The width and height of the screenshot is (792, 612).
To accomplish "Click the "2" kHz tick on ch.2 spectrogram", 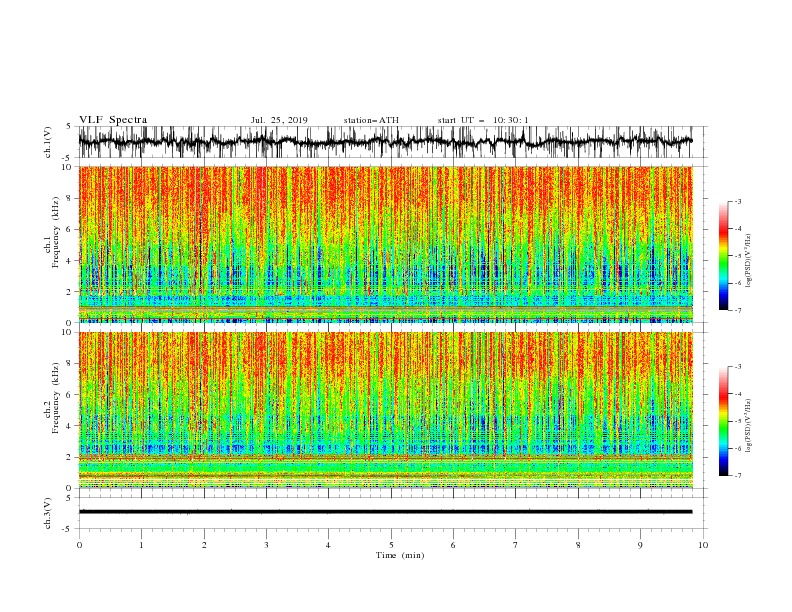I will 69,457.
